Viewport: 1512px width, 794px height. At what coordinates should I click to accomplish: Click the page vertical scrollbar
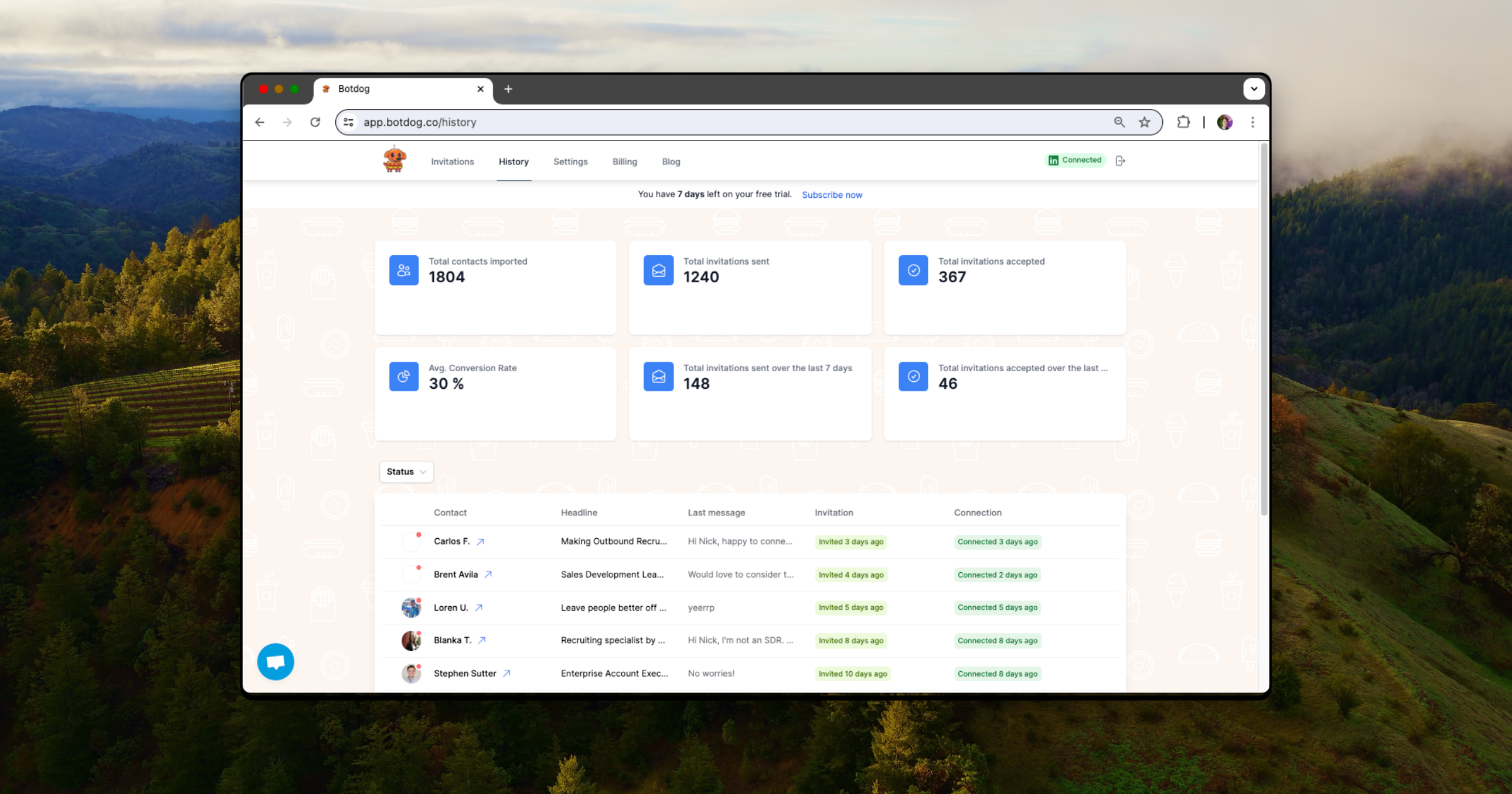pos(1263,328)
